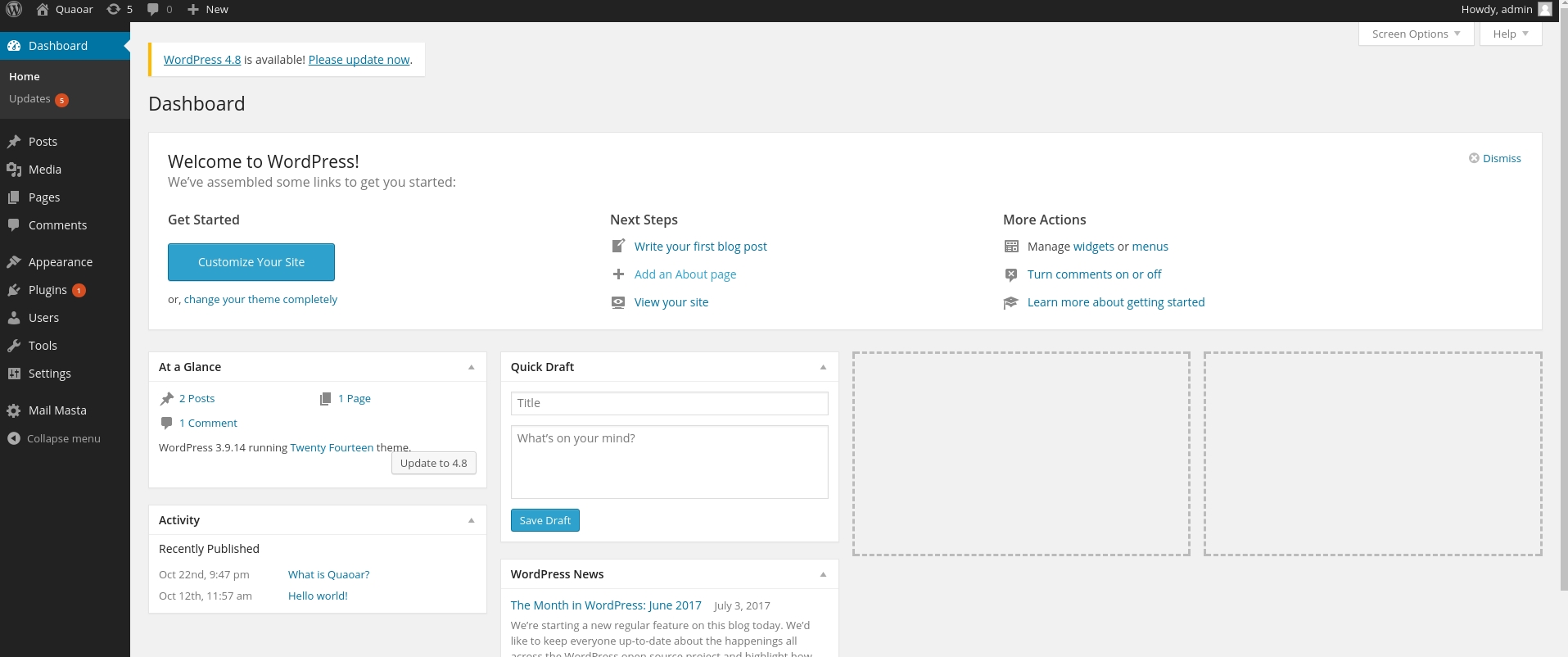
Task: Click the pushpin icon beside 2 Posts
Action: [x=167, y=399]
